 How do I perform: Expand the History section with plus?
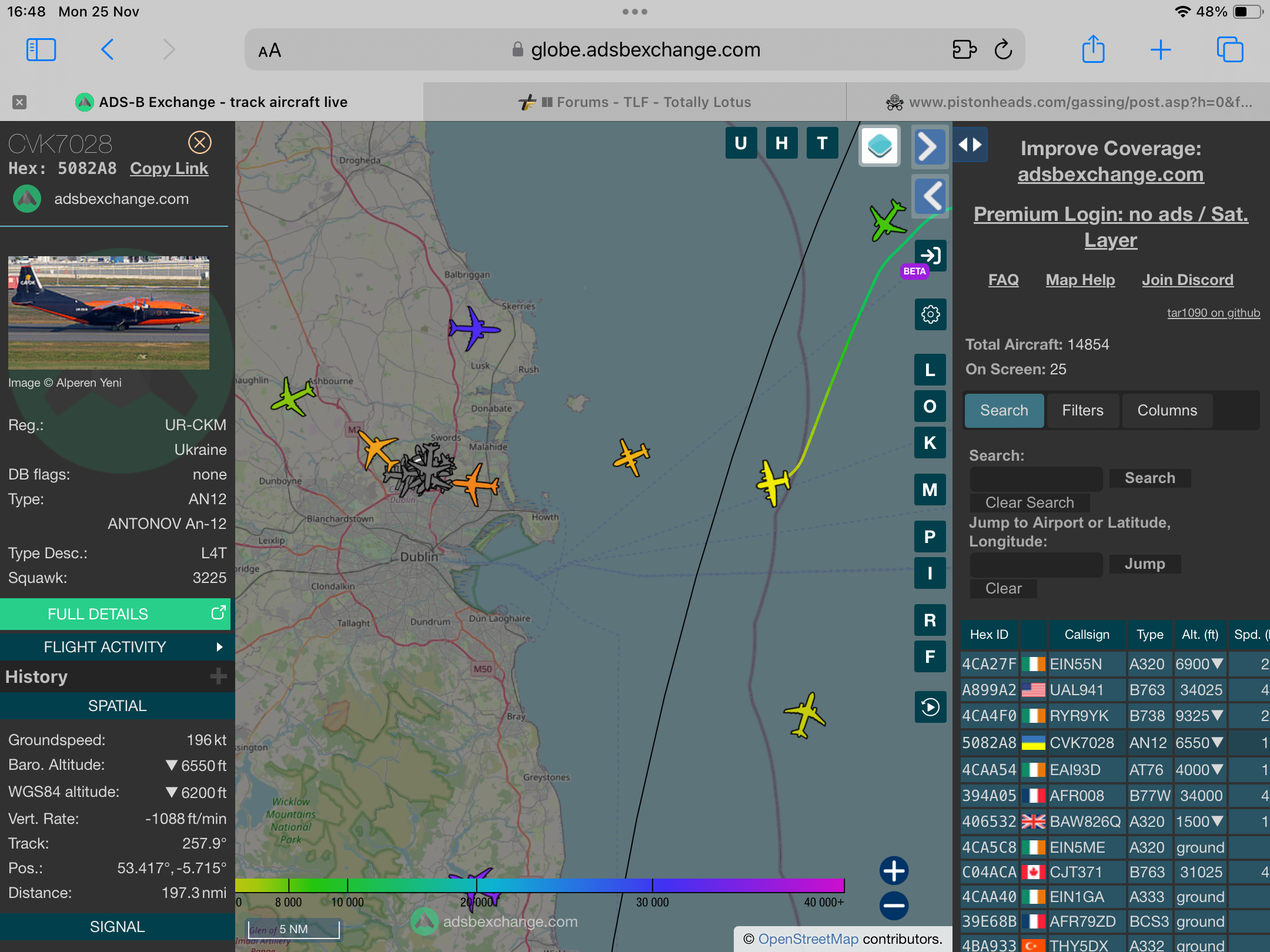pos(218,676)
